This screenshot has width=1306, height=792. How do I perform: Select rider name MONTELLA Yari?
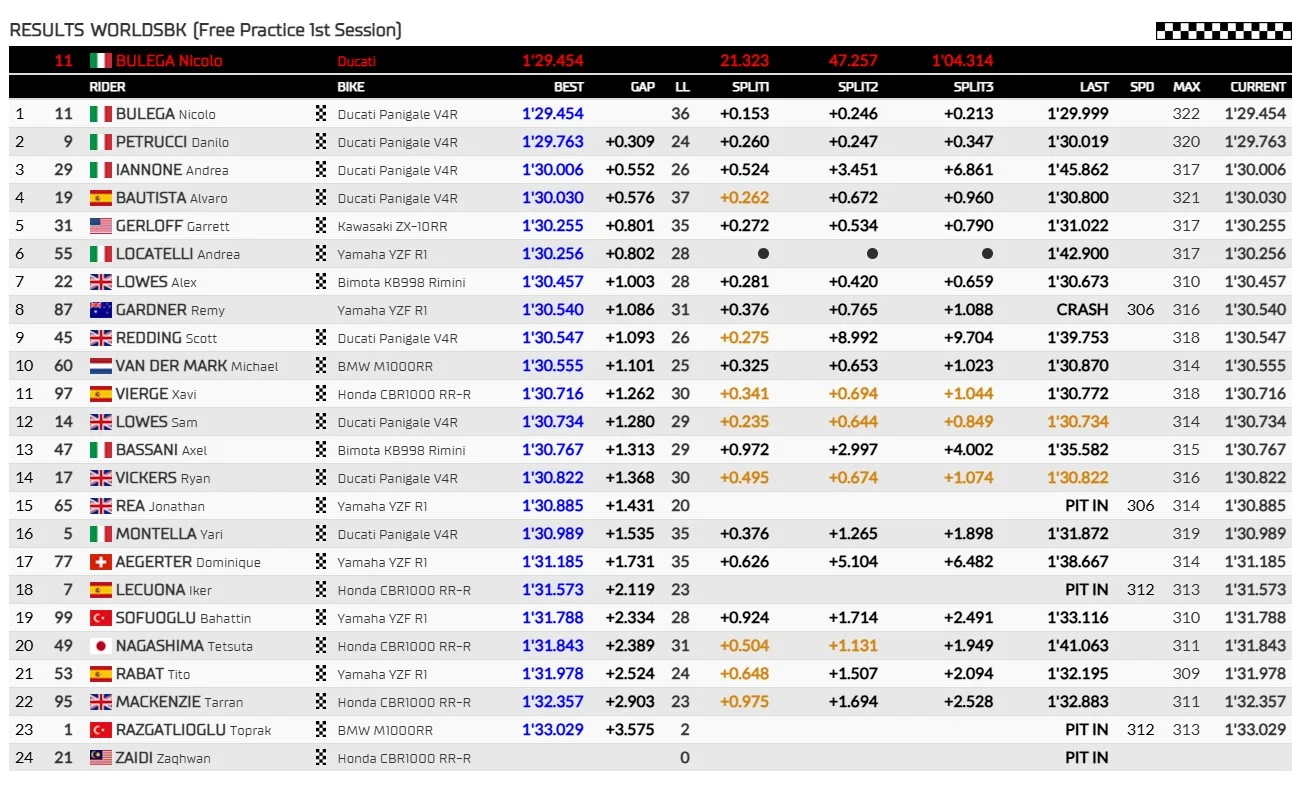[169, 534]
